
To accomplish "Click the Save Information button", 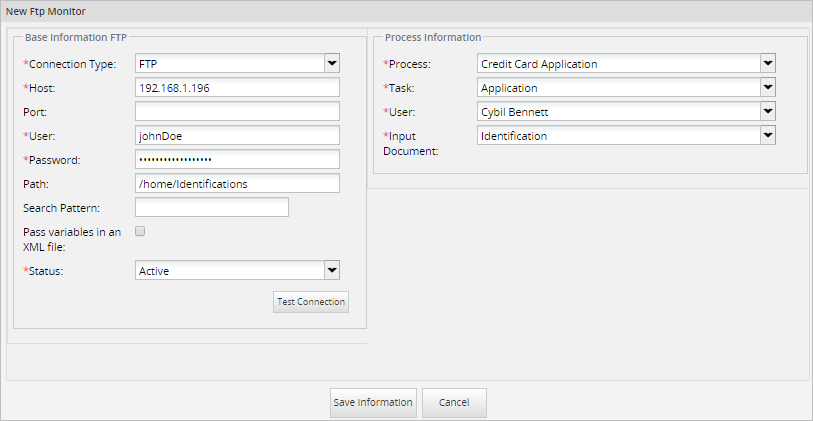I will (x=373, y=402).
